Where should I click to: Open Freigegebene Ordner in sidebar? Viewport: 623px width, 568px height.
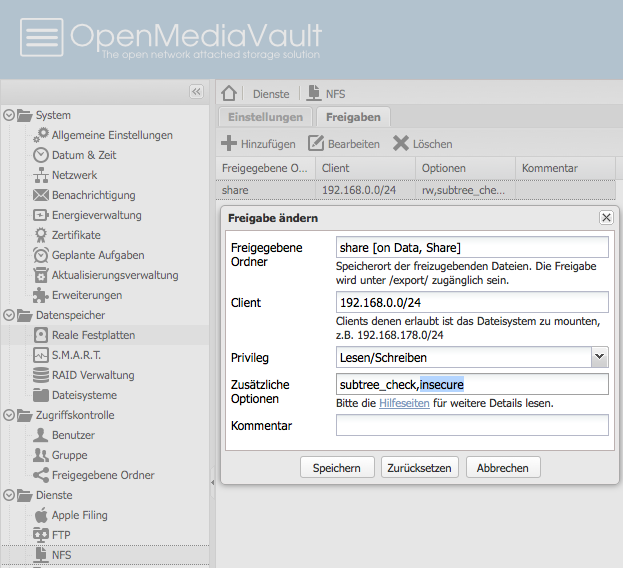pyautogui.click(x=103, y=475)
